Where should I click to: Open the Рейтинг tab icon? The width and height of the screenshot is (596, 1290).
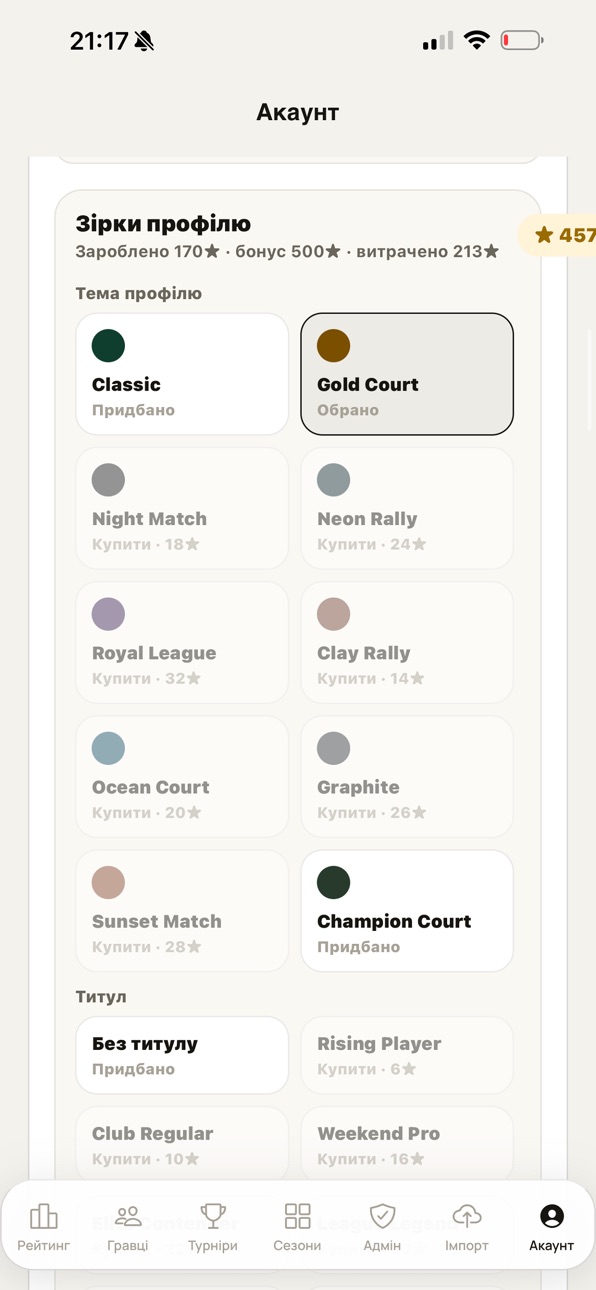tap(43, 1216)
